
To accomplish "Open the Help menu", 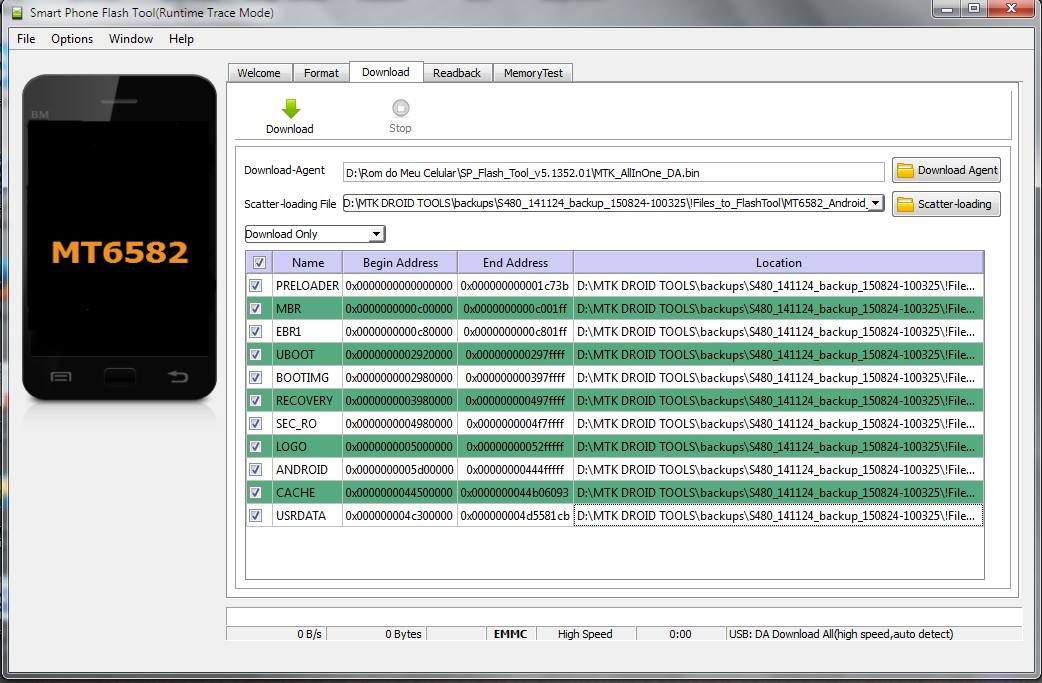I will (x=181, y=39).
